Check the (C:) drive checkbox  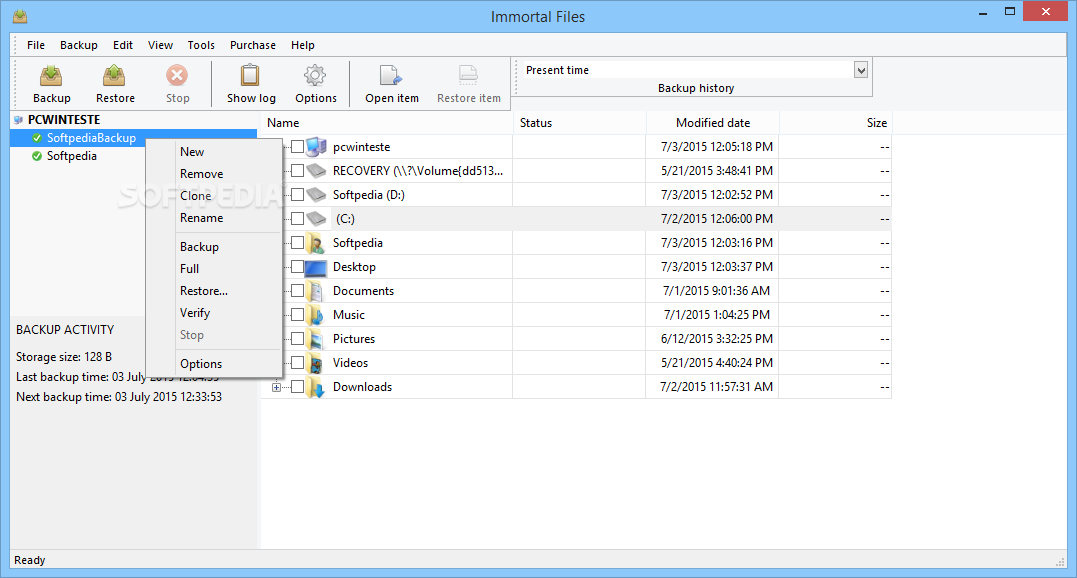click(297, 218)
